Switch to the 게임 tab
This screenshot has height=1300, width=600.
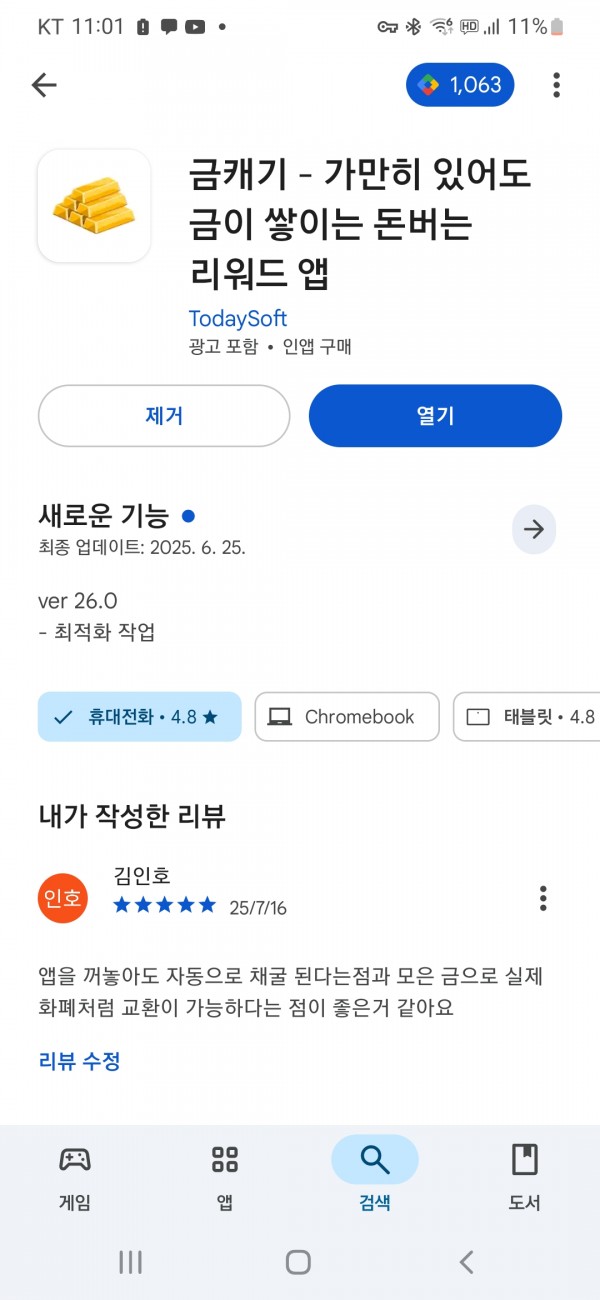tap(75, 1177)
